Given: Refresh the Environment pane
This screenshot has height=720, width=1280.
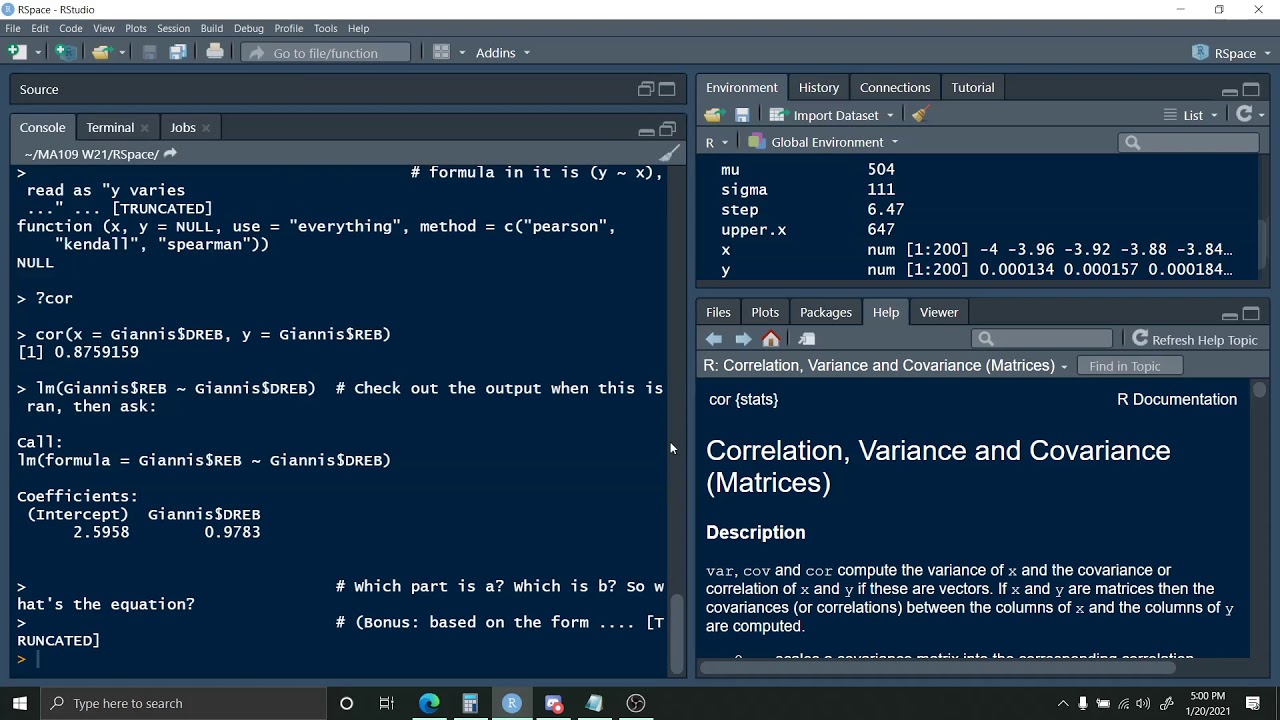Looking at the screenshot, I should pos(1244,114).
